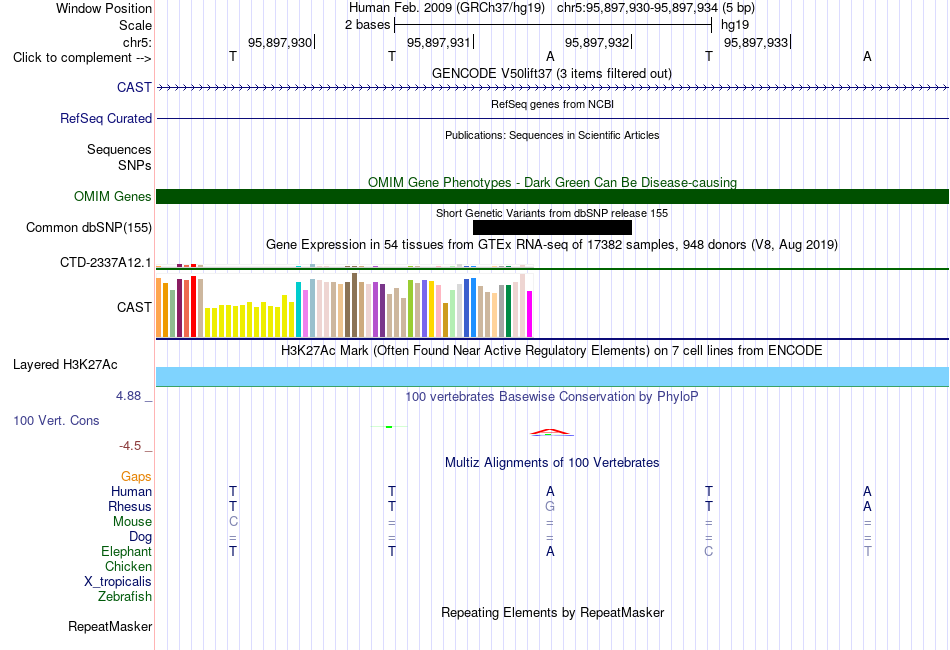Click position label 95,897,930
950x650 pixels.
tap(280, 42)
